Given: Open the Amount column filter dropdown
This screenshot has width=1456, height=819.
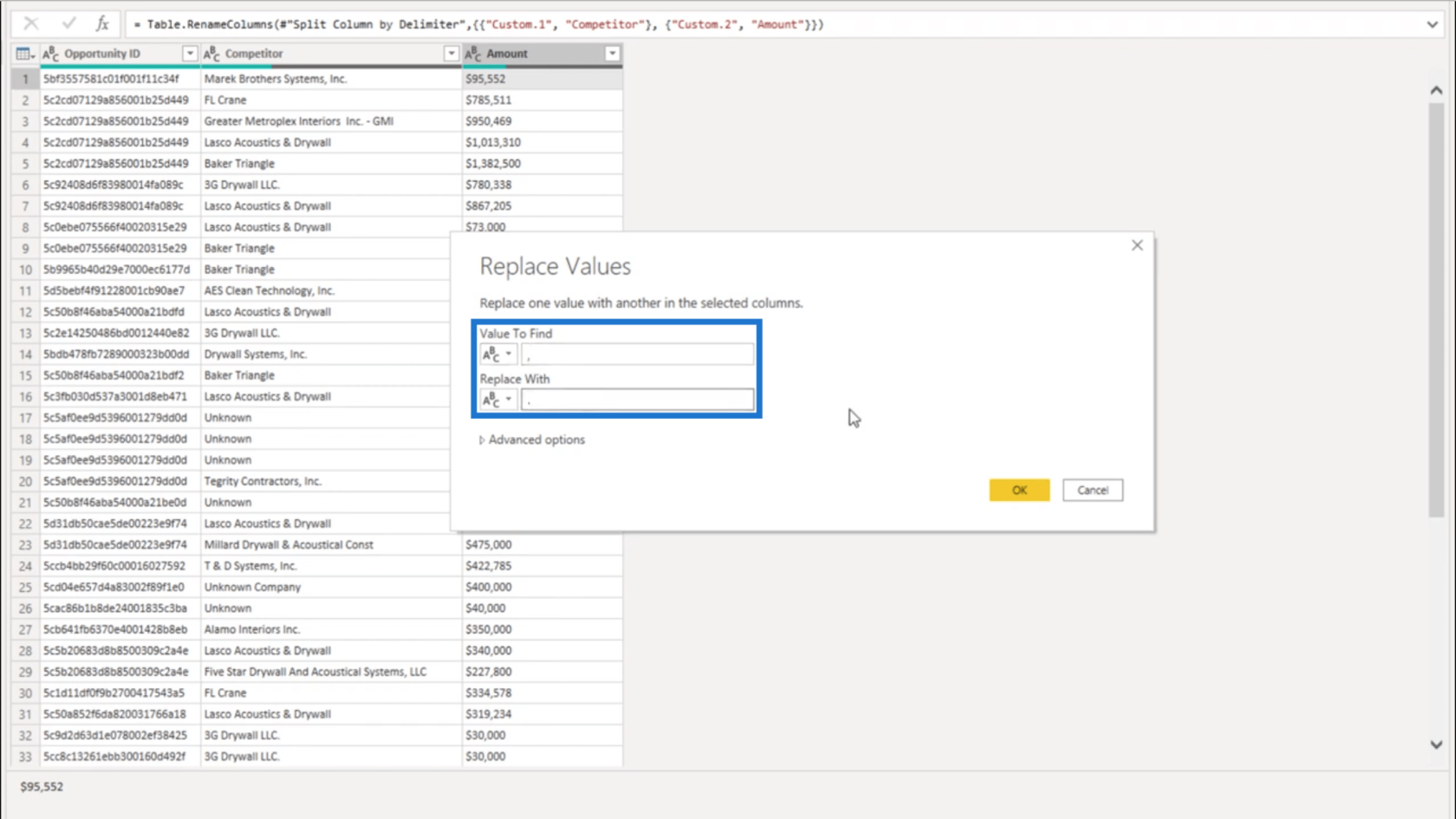Looking at the screenshot, I should pos(612,54).
